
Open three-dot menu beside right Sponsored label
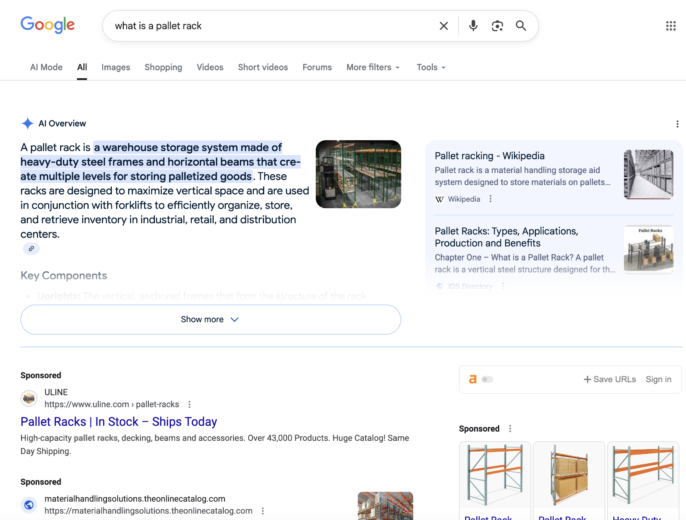pos(510,429)
